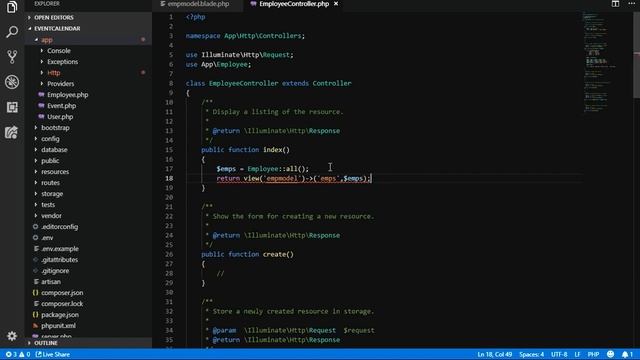Click the EmployeeController class name
This screenshot has width=640, height=360.
tap(243, 83)
